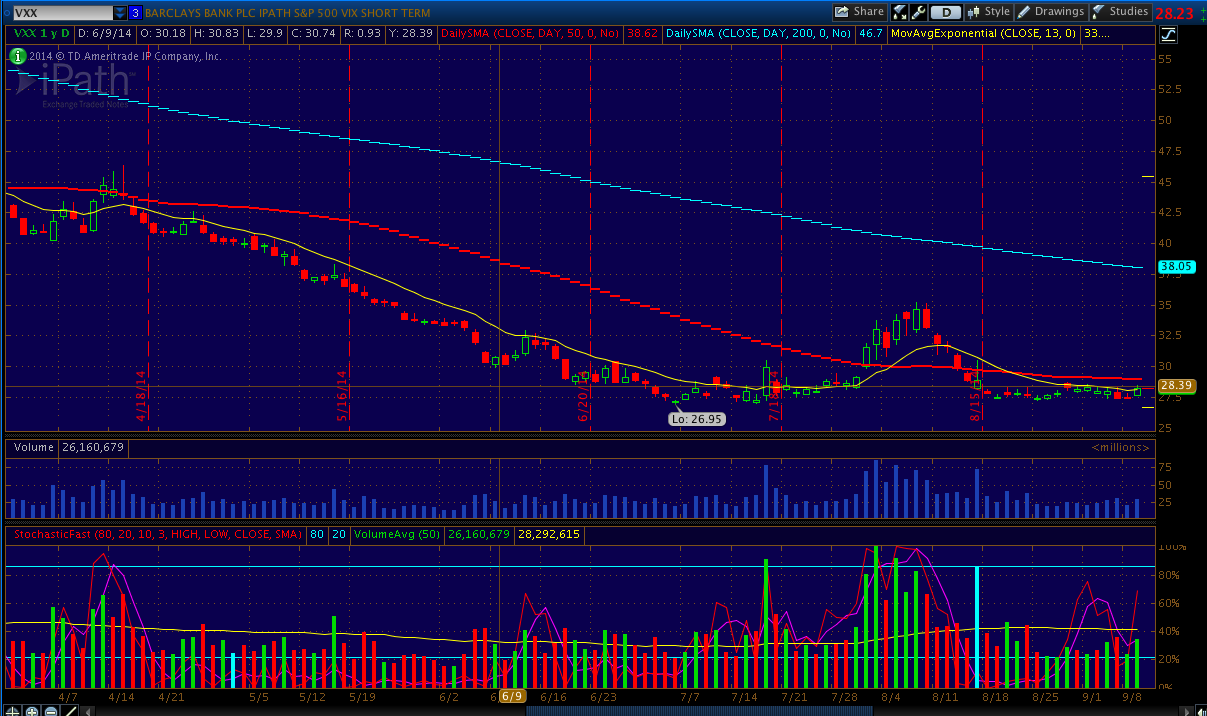Click the left scroll arrow on time axis
Viewport: 1207px width, 716px height.
tap(90, 710)
